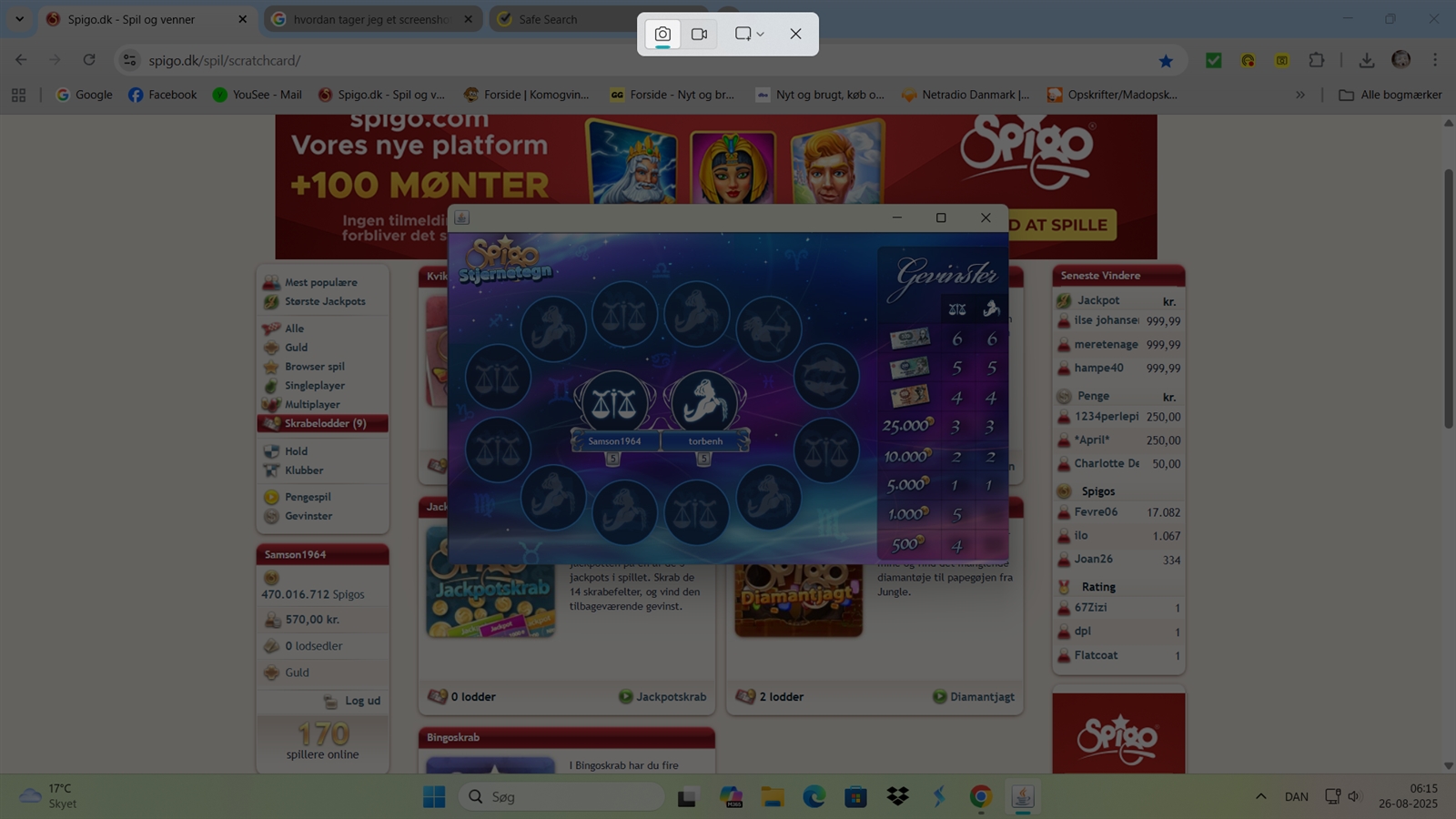Open the Chrome extensions puzzle icon

click(1316, 60)
